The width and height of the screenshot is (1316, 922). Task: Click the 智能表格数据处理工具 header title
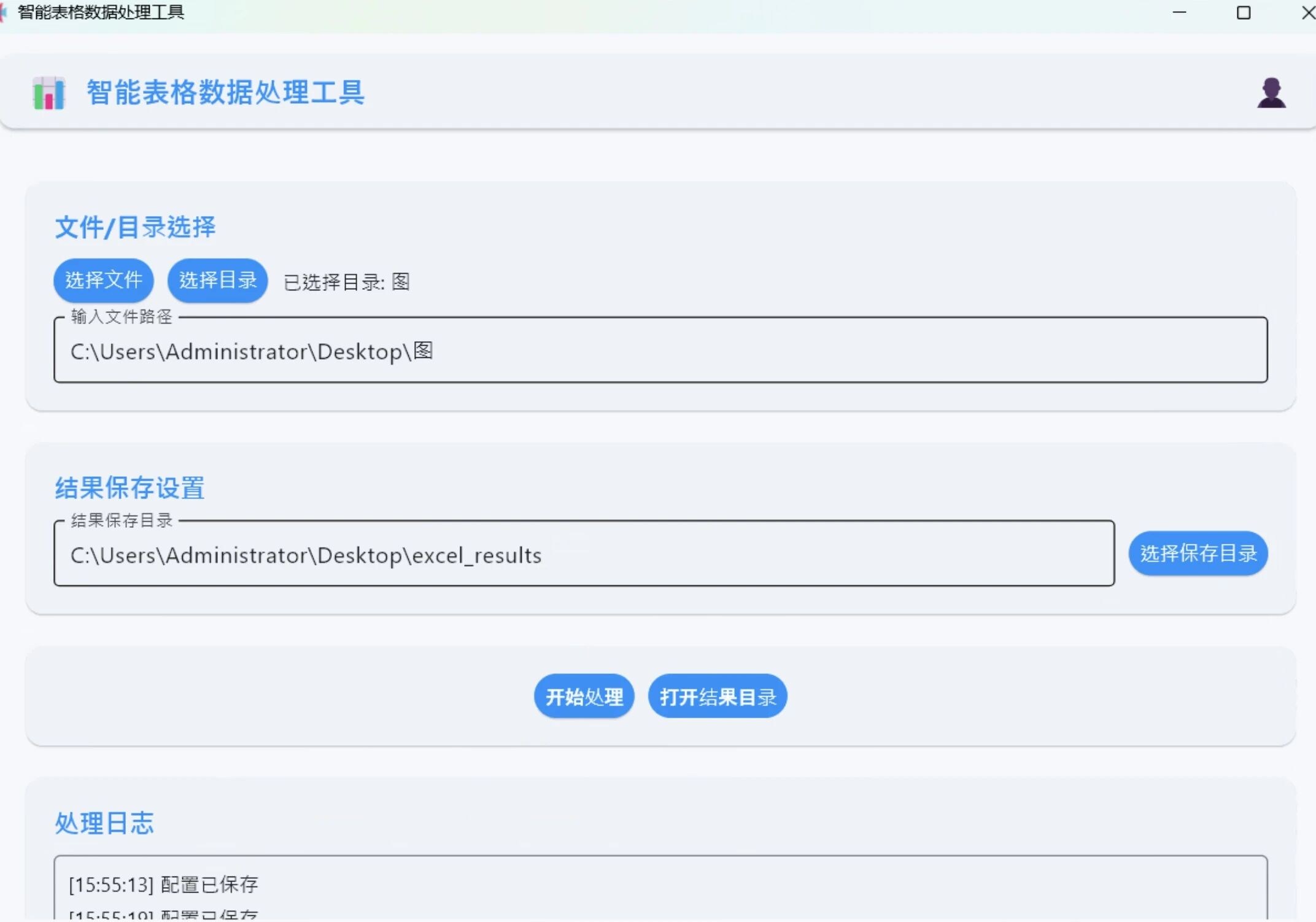point(225,93)
